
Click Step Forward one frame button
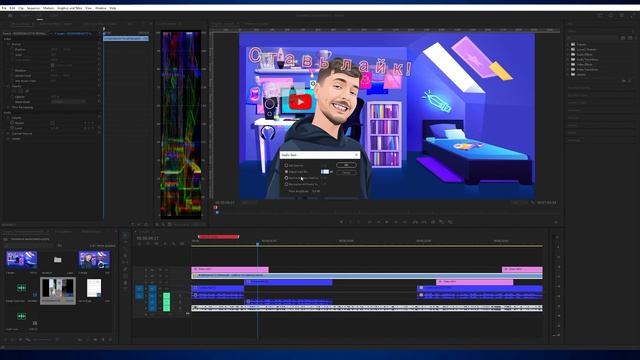coord(396,222)
